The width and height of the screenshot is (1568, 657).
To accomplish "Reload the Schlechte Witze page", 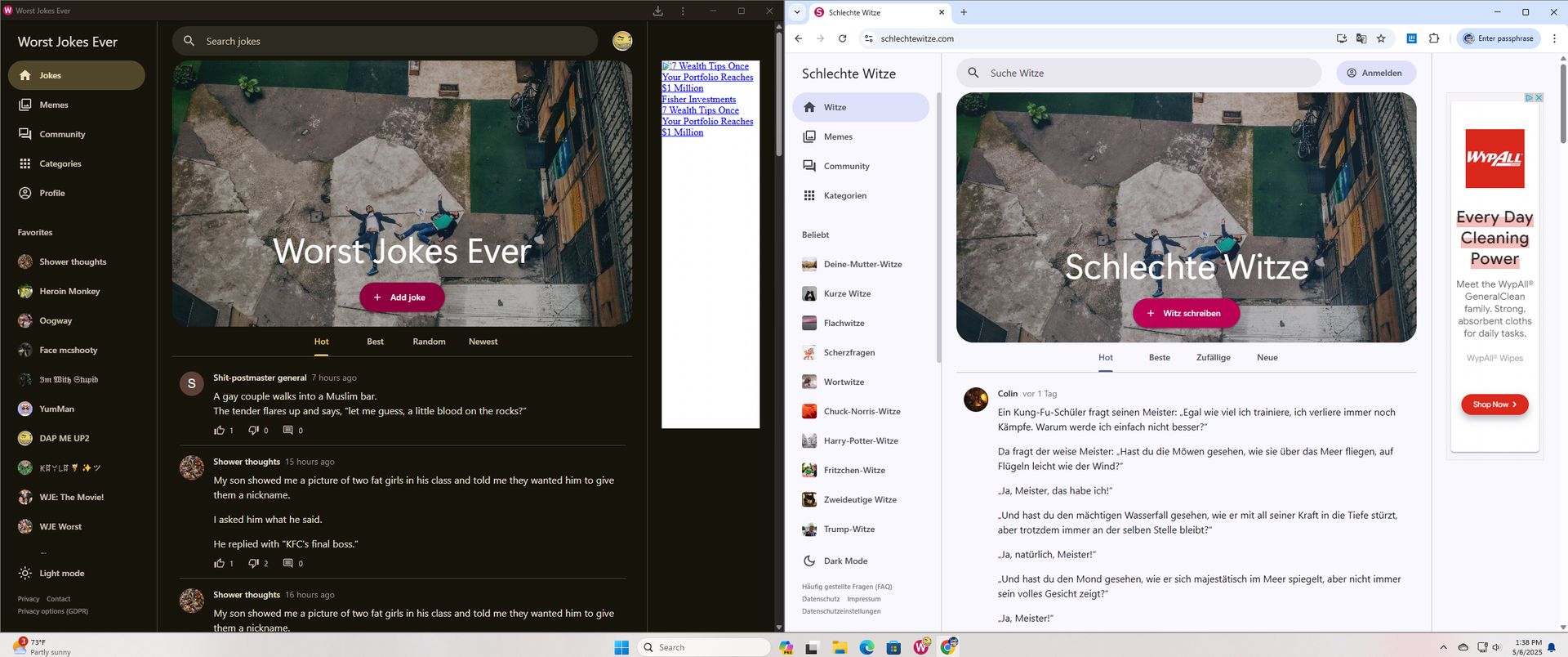I will [842, 38].
